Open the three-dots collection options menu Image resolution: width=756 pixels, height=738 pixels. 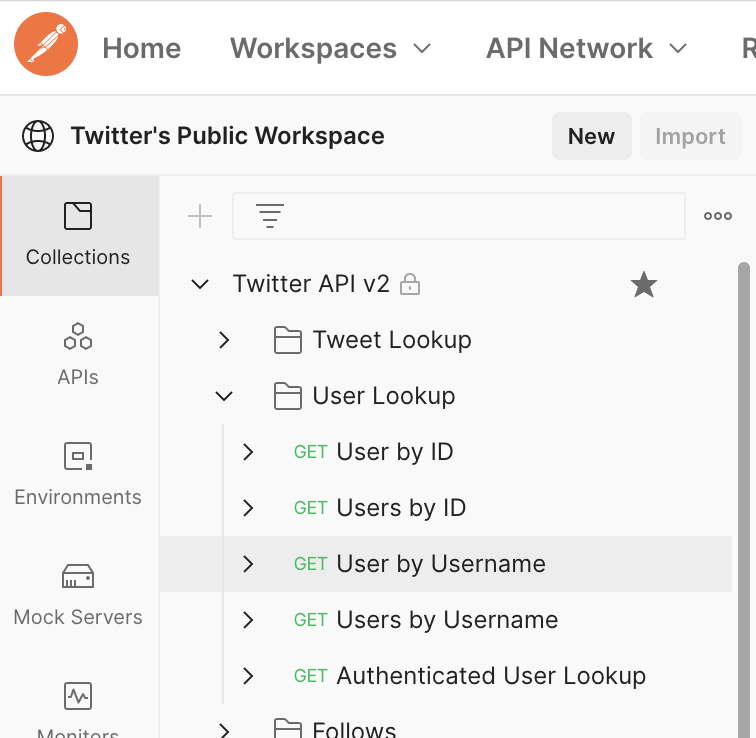click(x=717, y=216)
